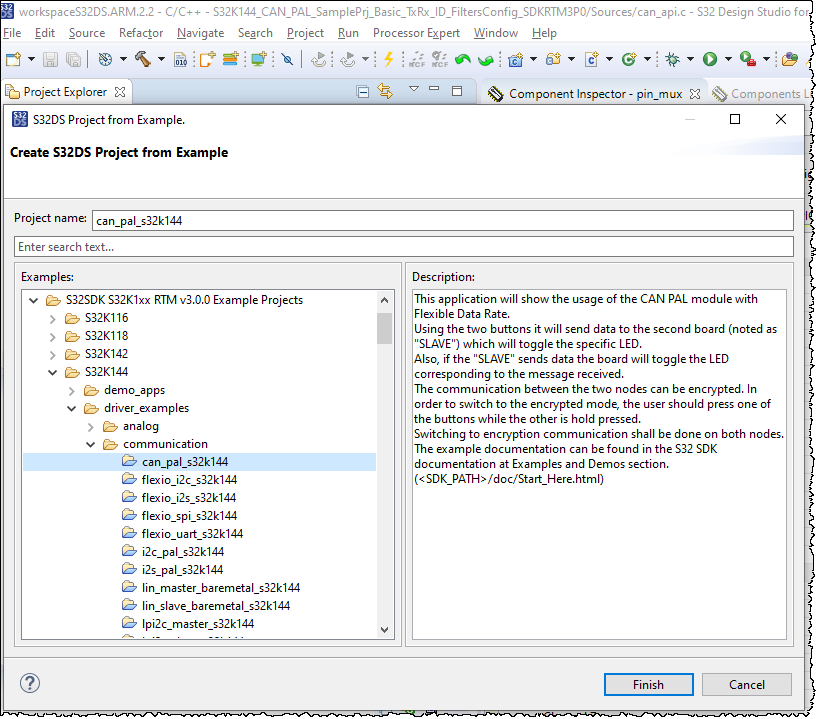This screenshot has width=816, height=719.
Task: Click the stacked layers with plus icon
Action: pyautogui.click(x=230, y=59)
